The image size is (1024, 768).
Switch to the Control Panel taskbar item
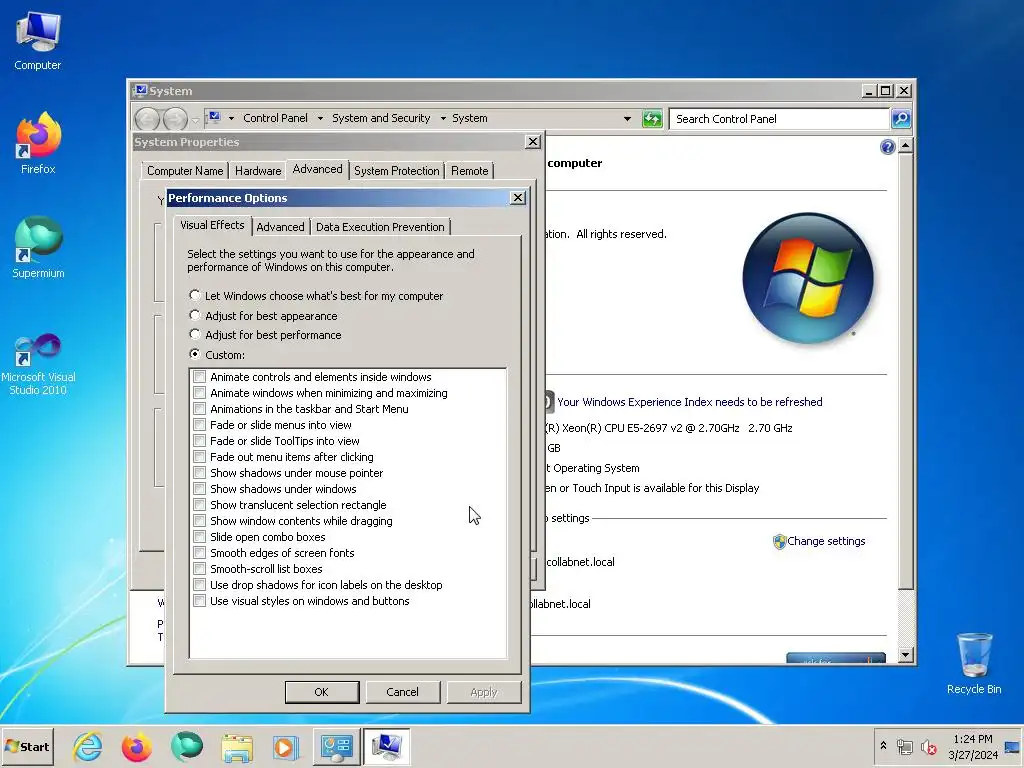[x=336, y=746]
